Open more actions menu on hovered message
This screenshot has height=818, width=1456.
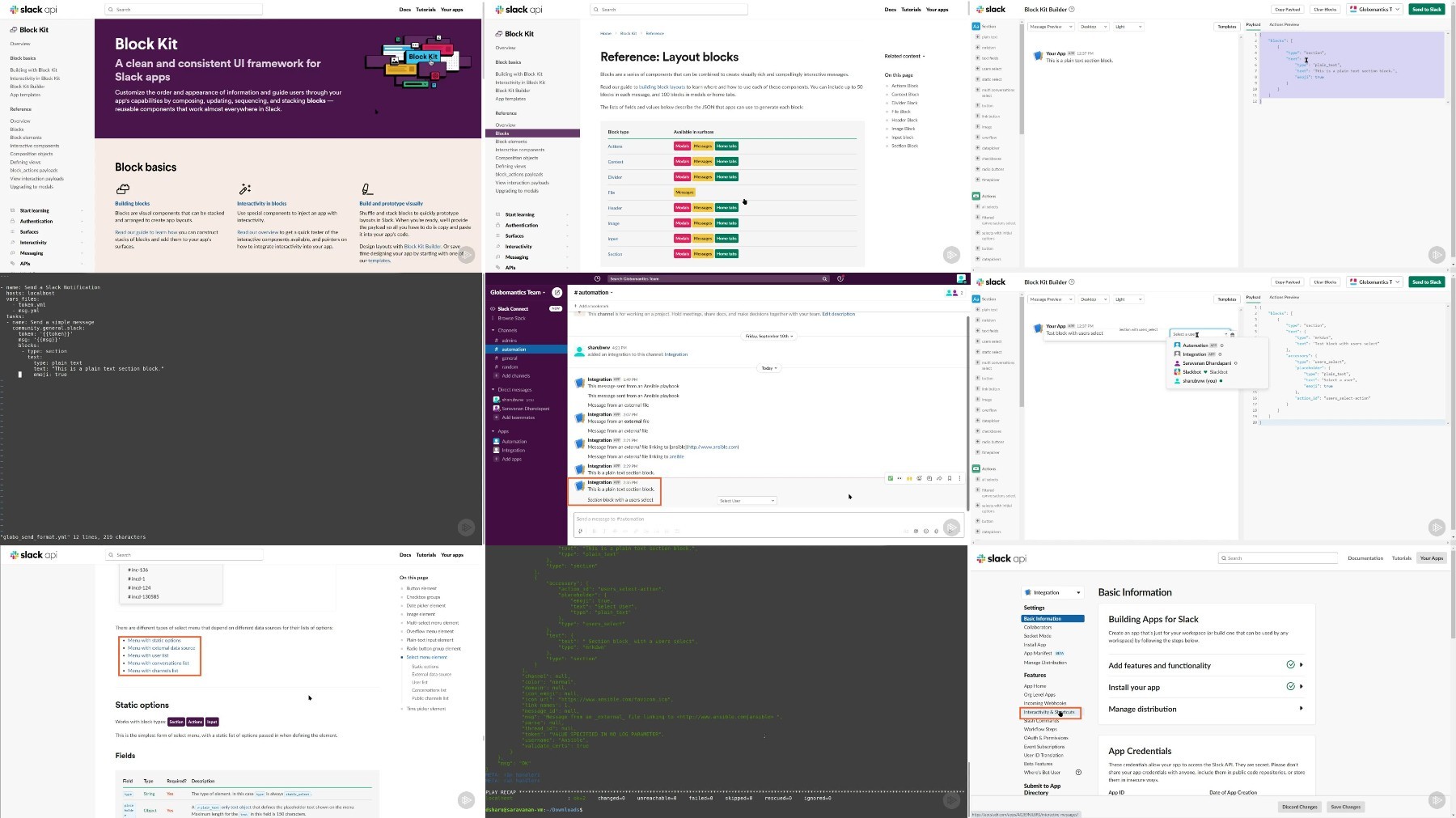(x=959, y=478)
